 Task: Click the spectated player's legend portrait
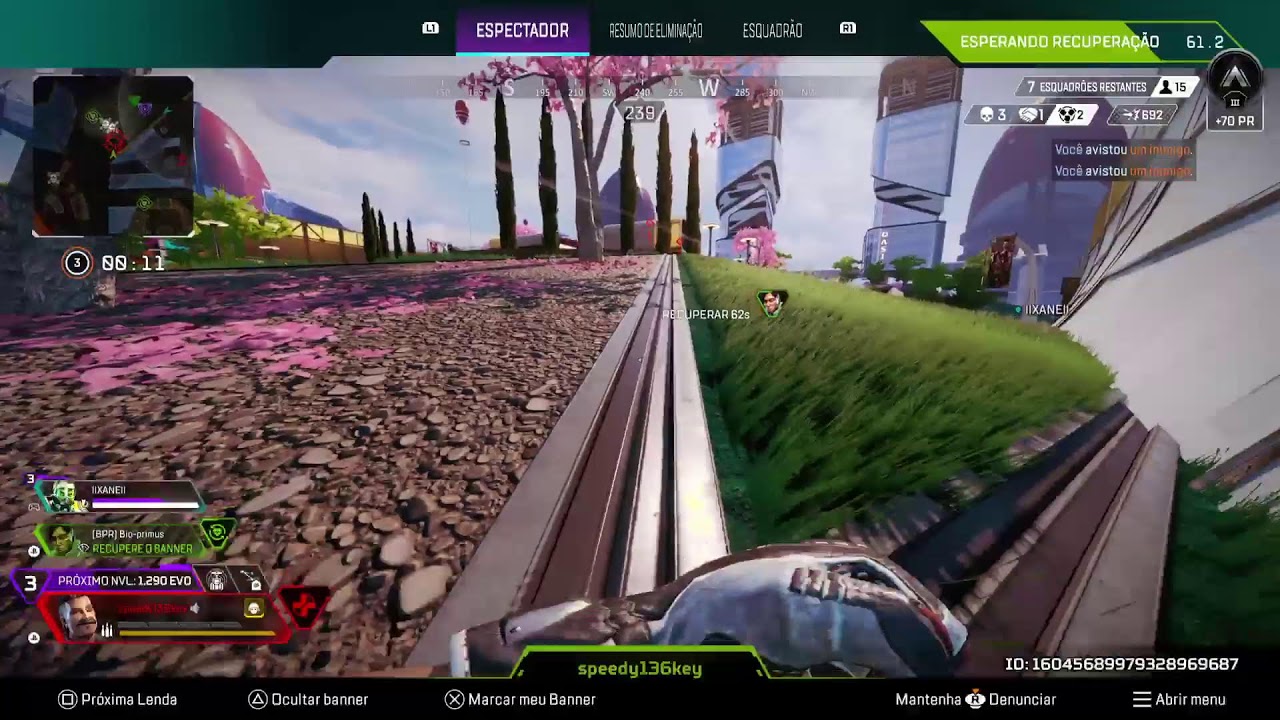pyautogui.click(x=77, y=618)
